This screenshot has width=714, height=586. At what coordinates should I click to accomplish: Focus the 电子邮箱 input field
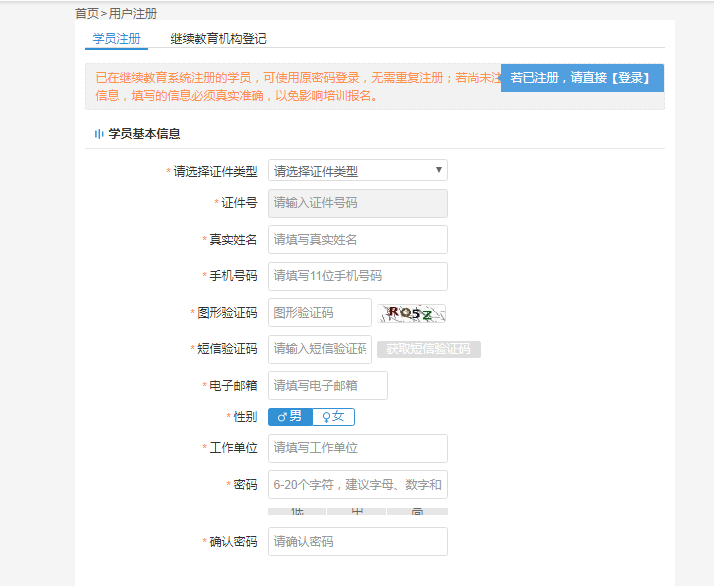click(327, 385)
